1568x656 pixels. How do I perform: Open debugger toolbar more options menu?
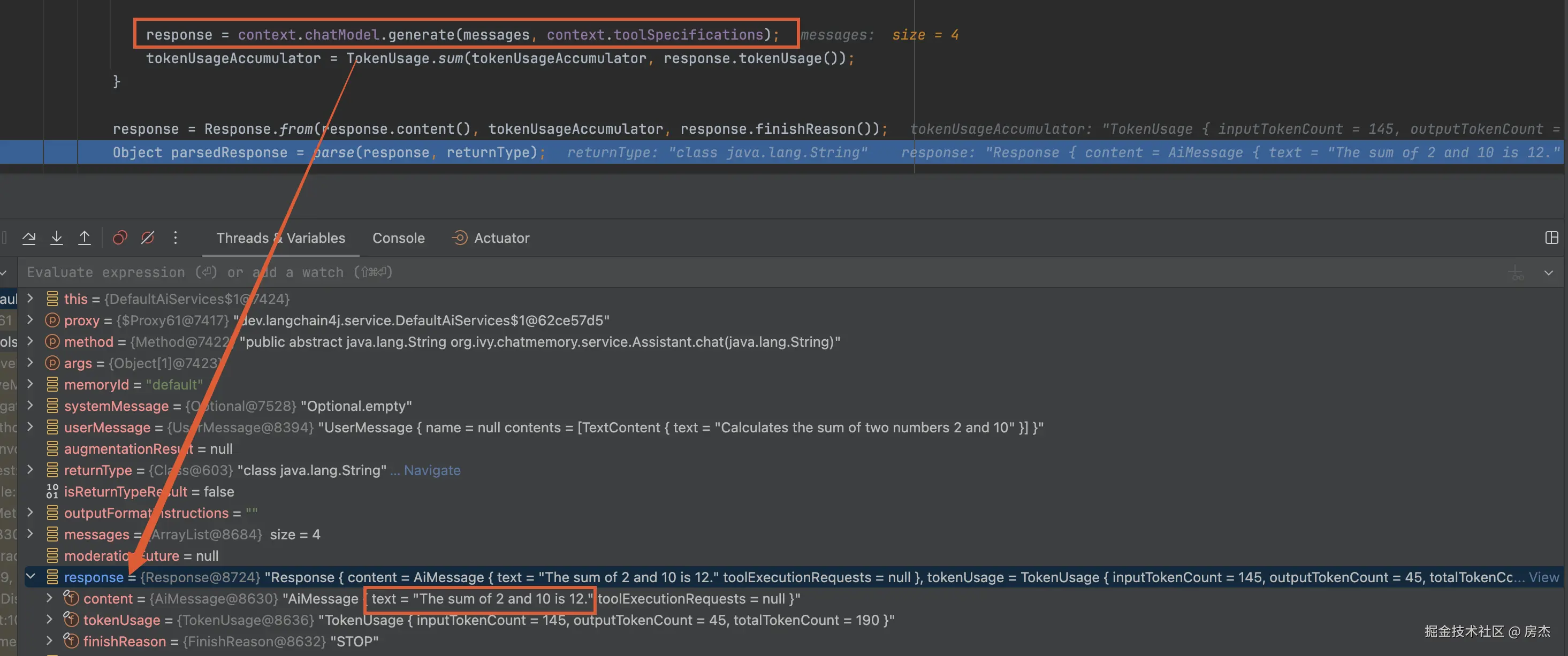click(x=176, y=238)
